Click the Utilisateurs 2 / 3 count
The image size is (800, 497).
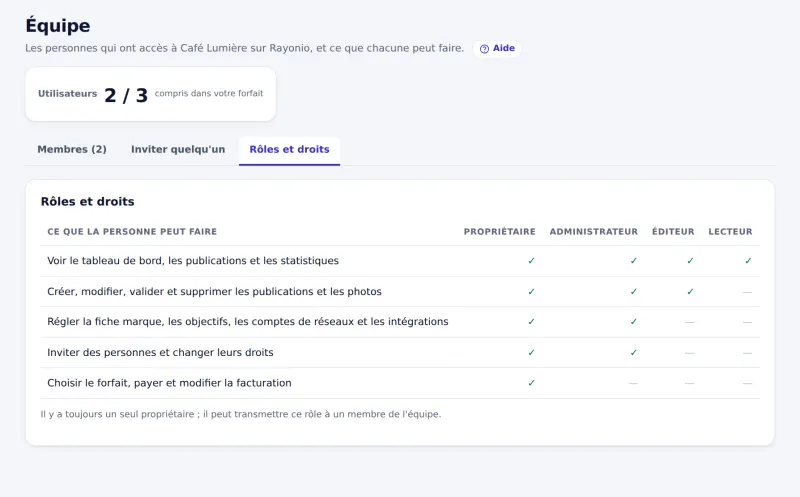(x=126, y=95)
